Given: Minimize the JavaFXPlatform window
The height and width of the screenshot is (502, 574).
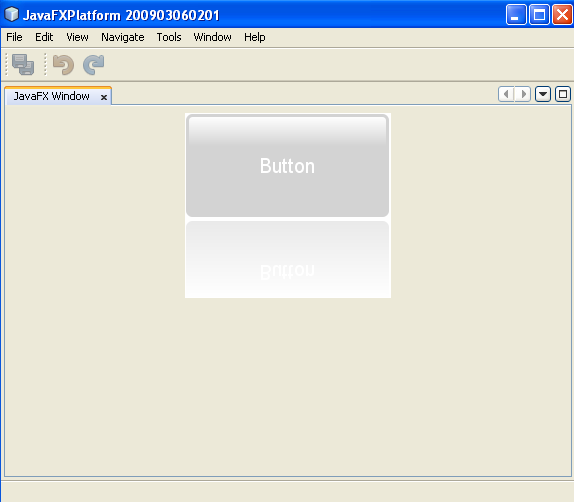Looking at the screenshot, I should coord(516,15).
